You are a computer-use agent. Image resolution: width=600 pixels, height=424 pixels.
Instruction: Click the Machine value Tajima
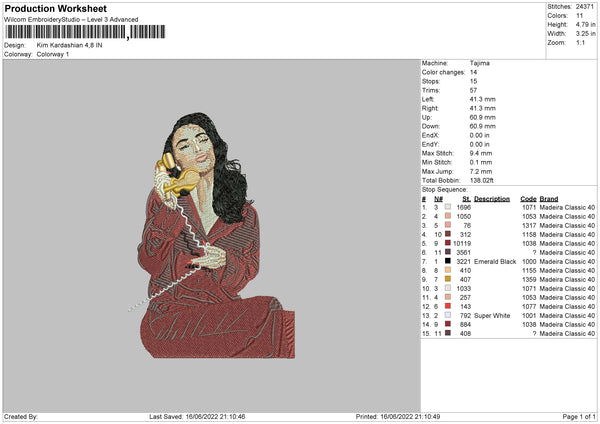point(479,63)
